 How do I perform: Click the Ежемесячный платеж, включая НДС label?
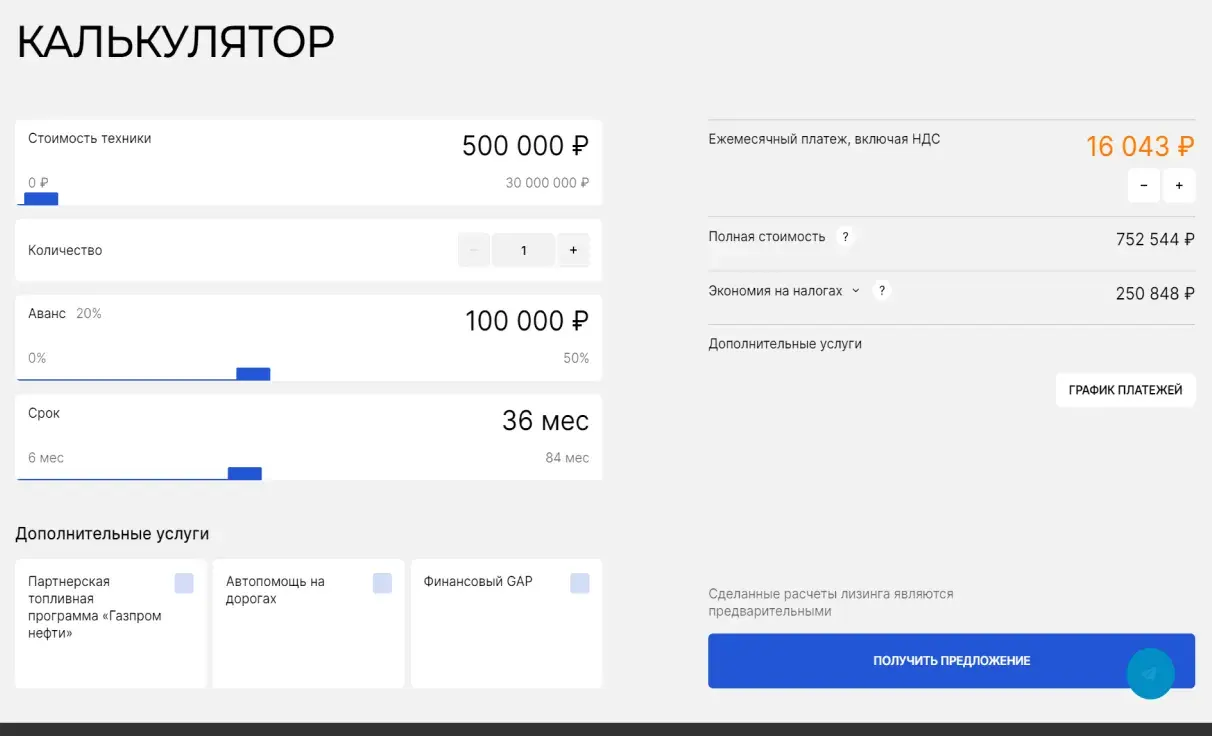[x=824, y=139]
